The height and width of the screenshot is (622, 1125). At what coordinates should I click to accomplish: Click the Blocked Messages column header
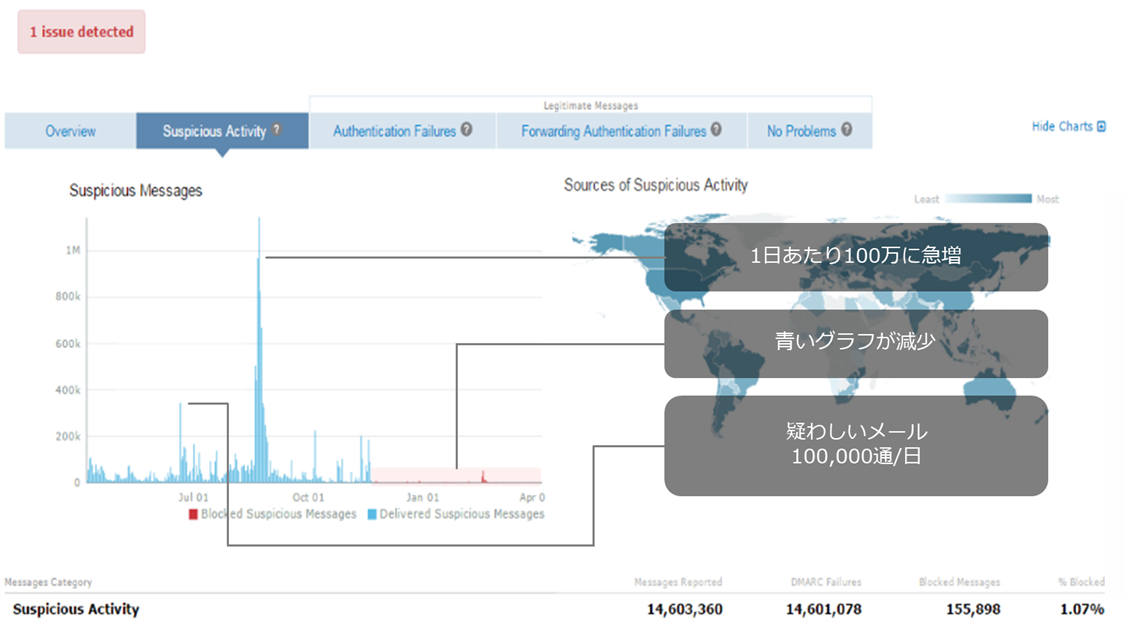959,582
